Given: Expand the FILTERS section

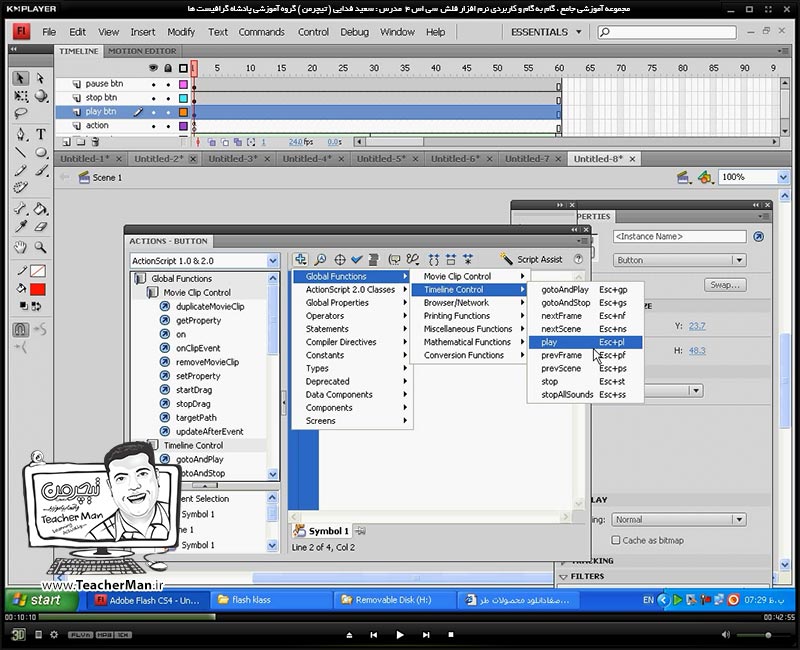Looking at the screenshot, I should [x=563, y=577].
